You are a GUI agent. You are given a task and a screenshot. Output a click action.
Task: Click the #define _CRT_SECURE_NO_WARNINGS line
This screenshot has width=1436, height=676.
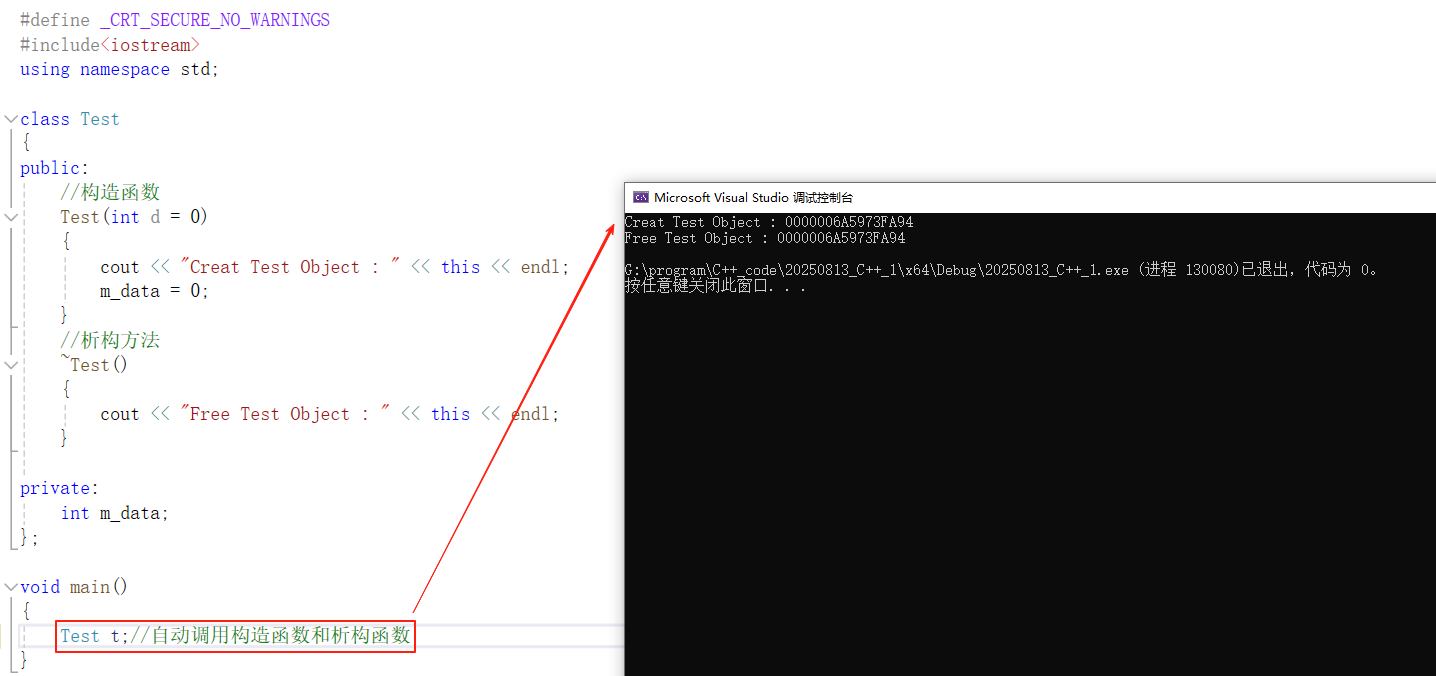pos(175,20)
